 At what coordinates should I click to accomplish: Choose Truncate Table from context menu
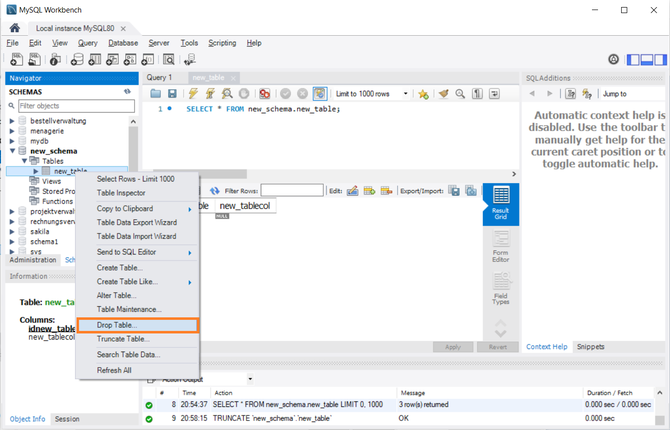[x=138, y=339]
